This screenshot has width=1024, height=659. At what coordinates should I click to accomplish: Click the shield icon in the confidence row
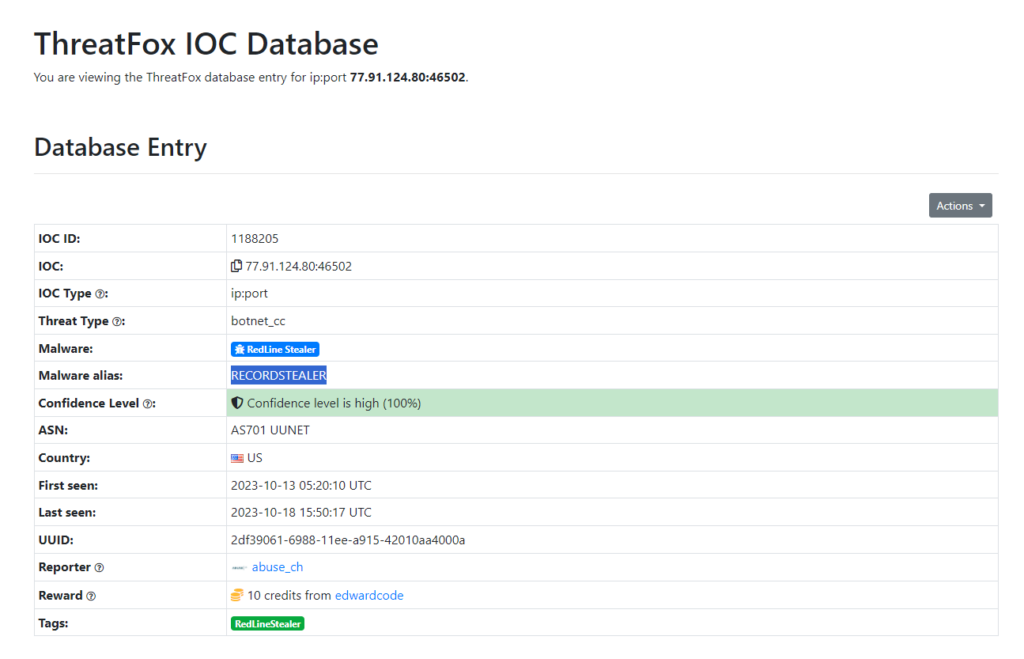tap(237, 403)
